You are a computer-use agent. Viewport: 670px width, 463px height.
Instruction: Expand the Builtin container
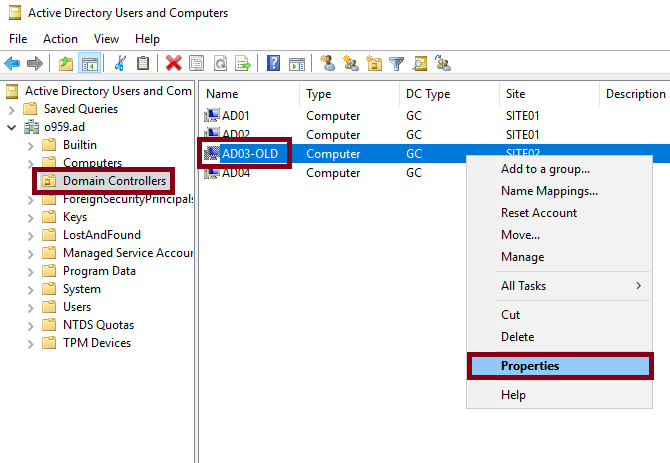pyautogui.click(x=30, y=146)
